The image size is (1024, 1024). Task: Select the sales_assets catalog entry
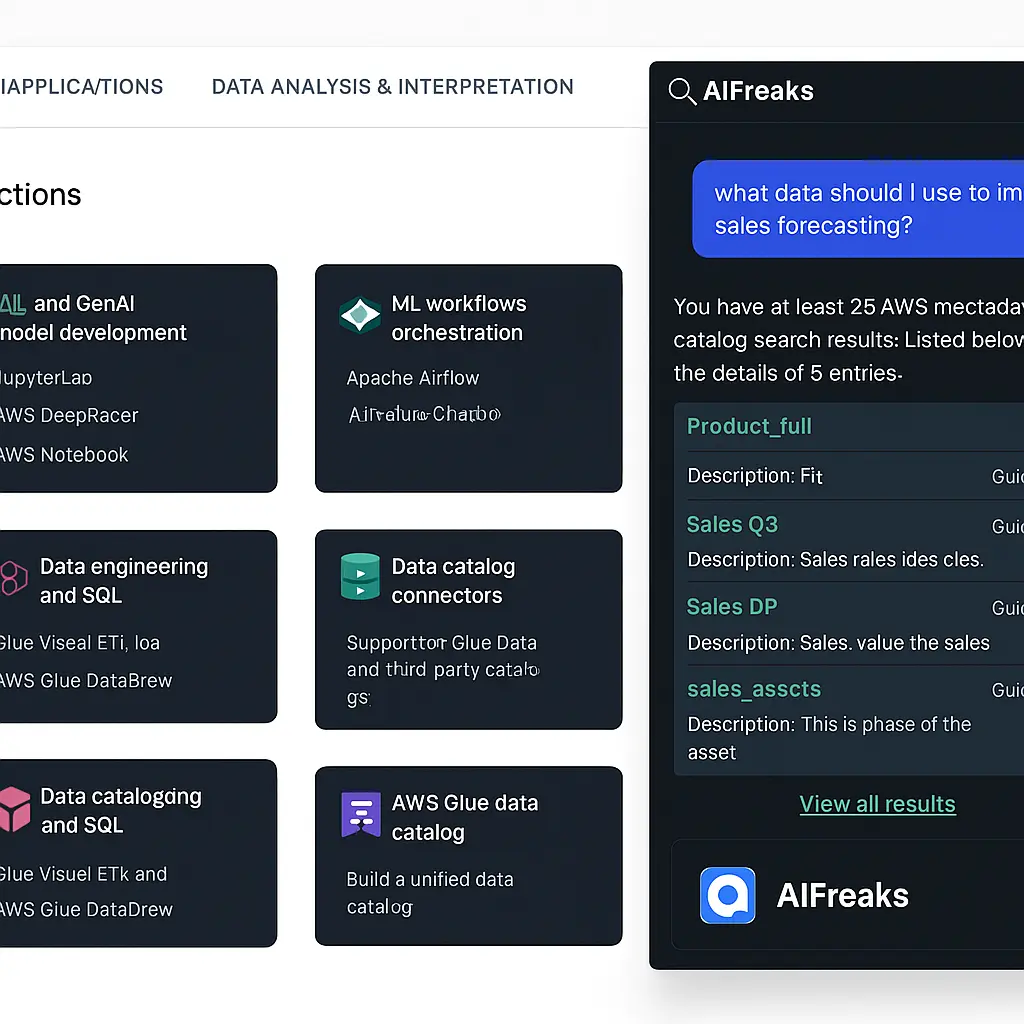tap(754, 689)
